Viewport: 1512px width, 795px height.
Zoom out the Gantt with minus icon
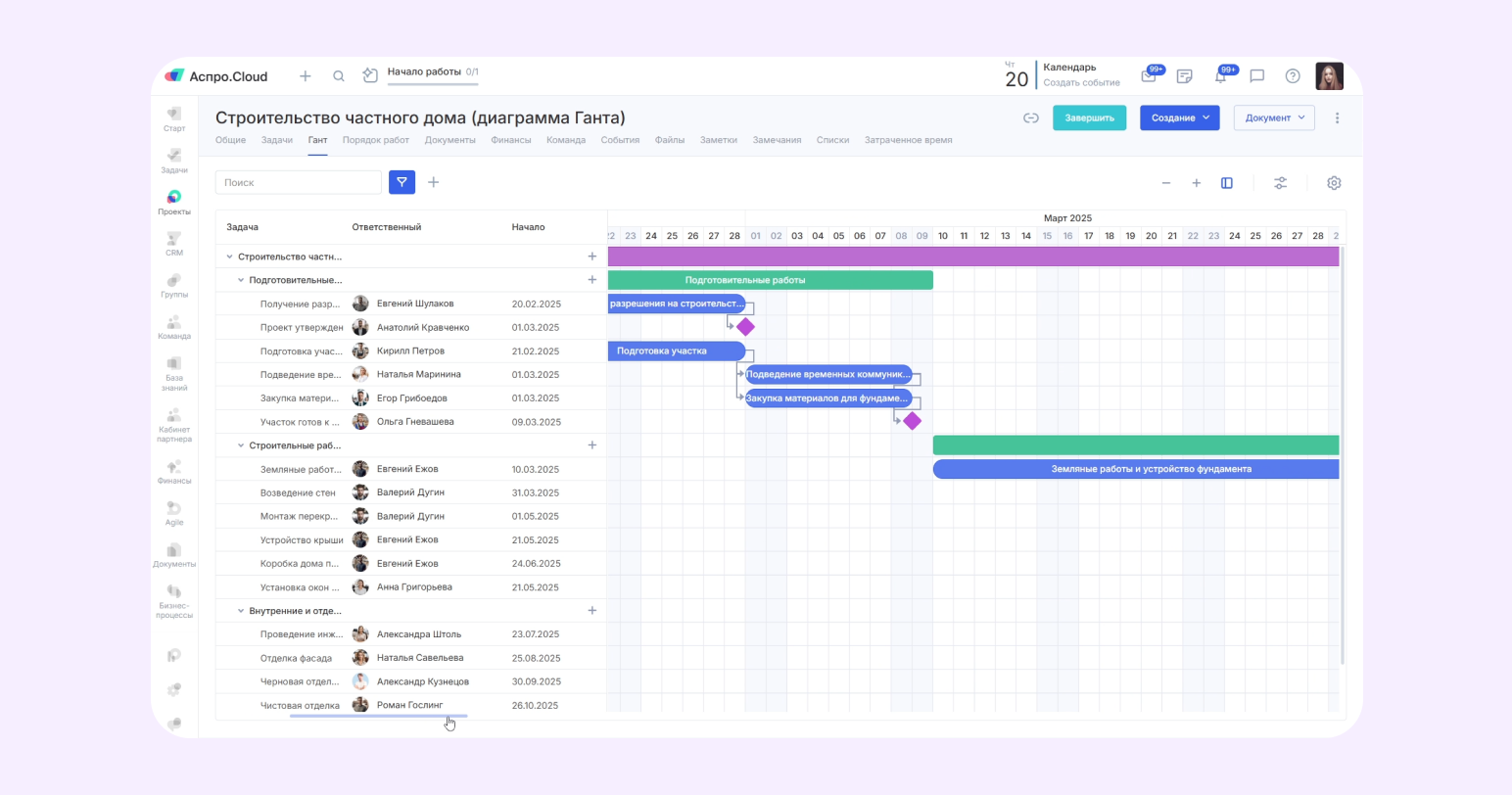1165,183
